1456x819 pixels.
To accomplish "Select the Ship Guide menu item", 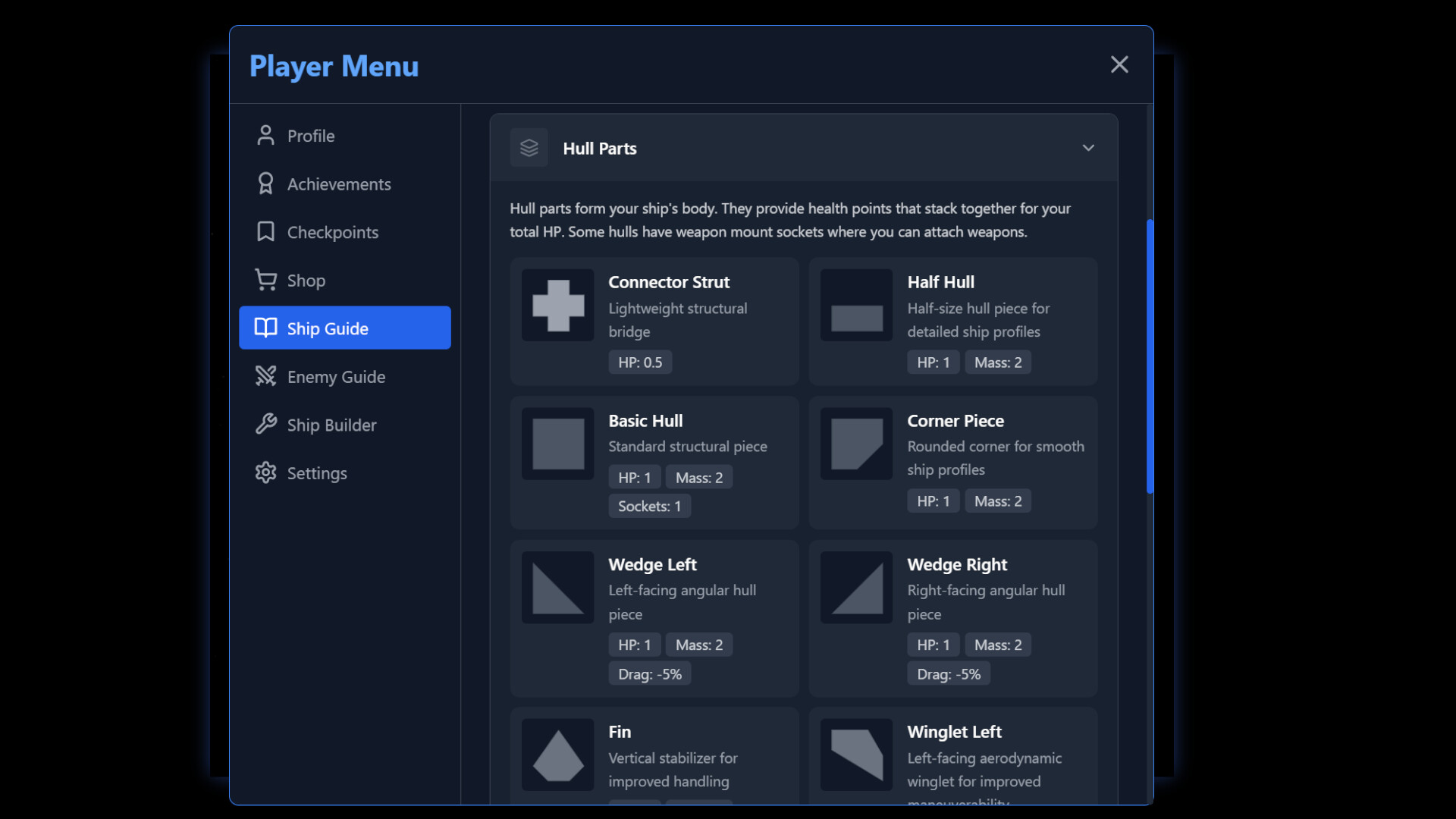I will pos(345,328).
